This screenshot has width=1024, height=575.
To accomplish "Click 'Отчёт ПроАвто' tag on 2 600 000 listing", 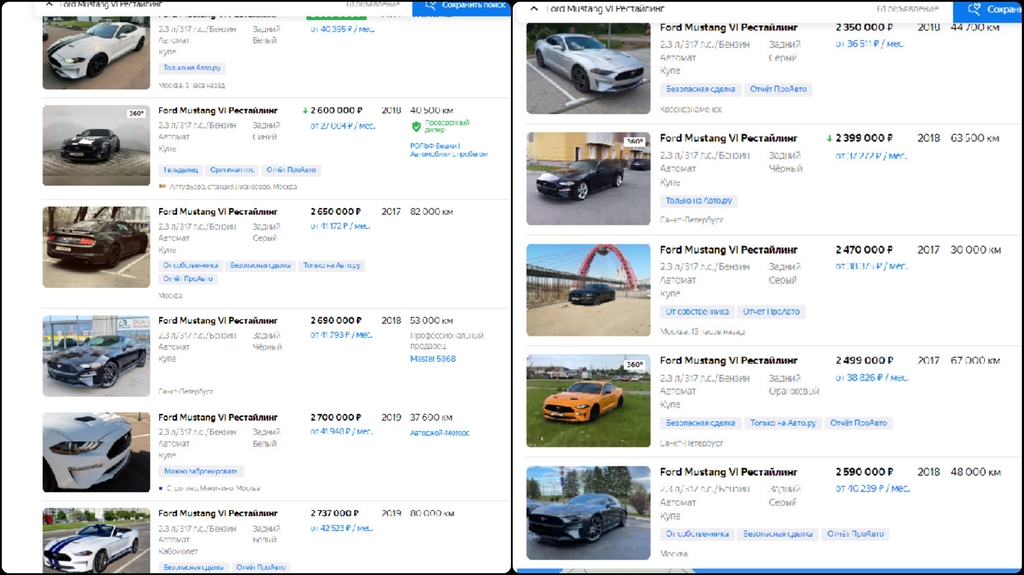I will click(291, 170).
